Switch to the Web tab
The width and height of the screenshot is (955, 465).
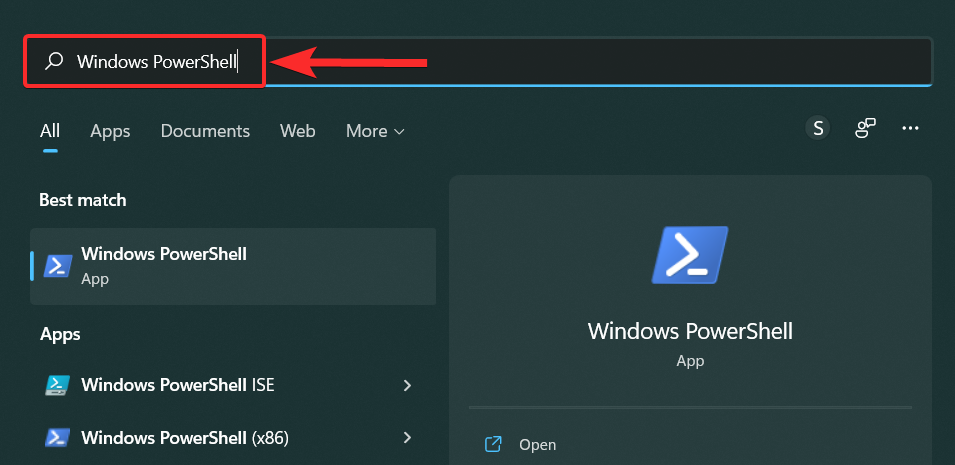298,131
